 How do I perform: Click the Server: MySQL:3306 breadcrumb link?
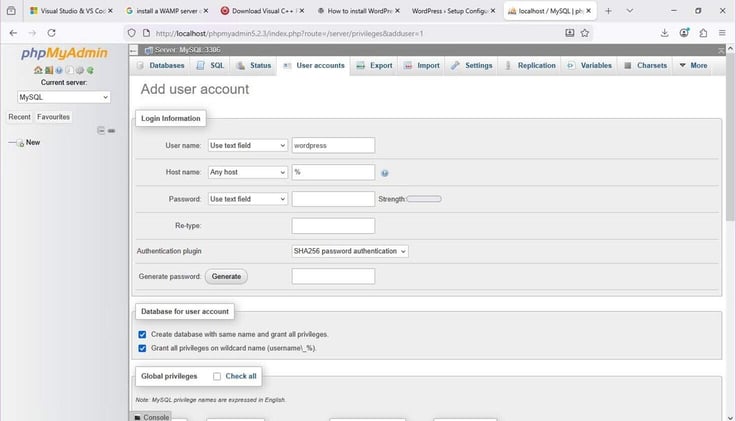click(187, 50)
